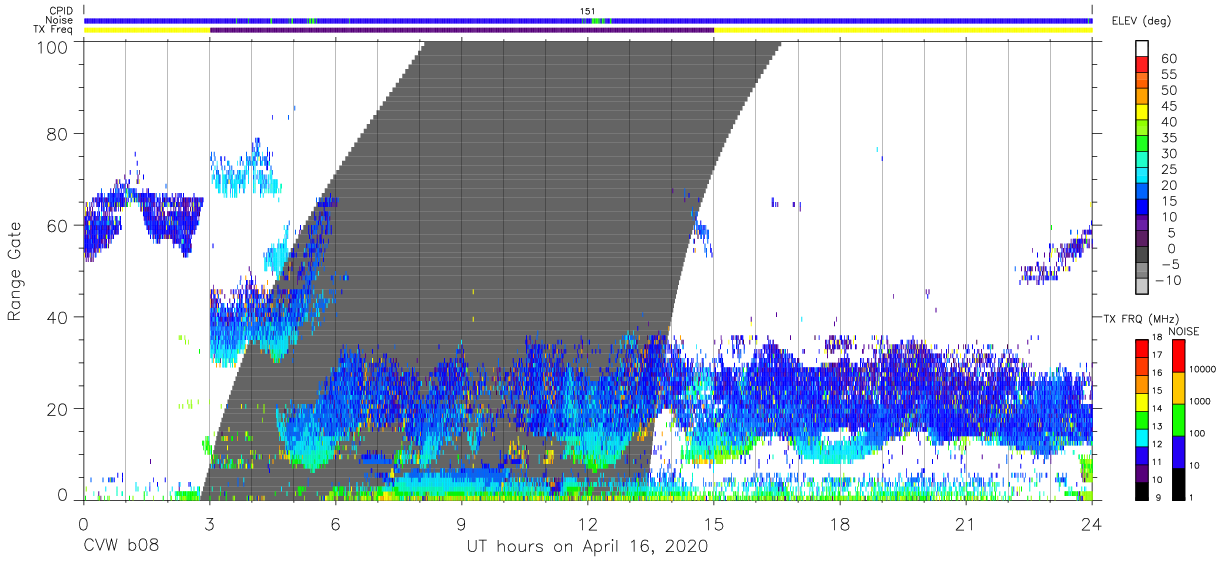Click the yellow 40–45 segment of ELEV colorbar

click(x=1141, y=114)
